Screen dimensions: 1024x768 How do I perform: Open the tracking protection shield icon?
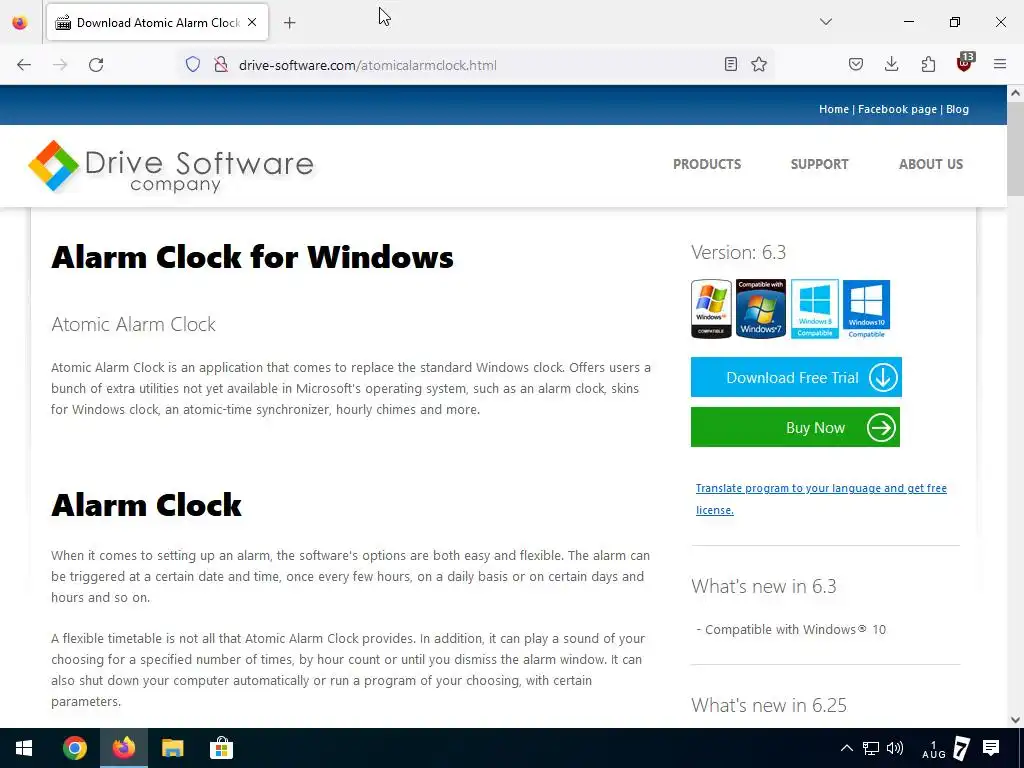193,65
